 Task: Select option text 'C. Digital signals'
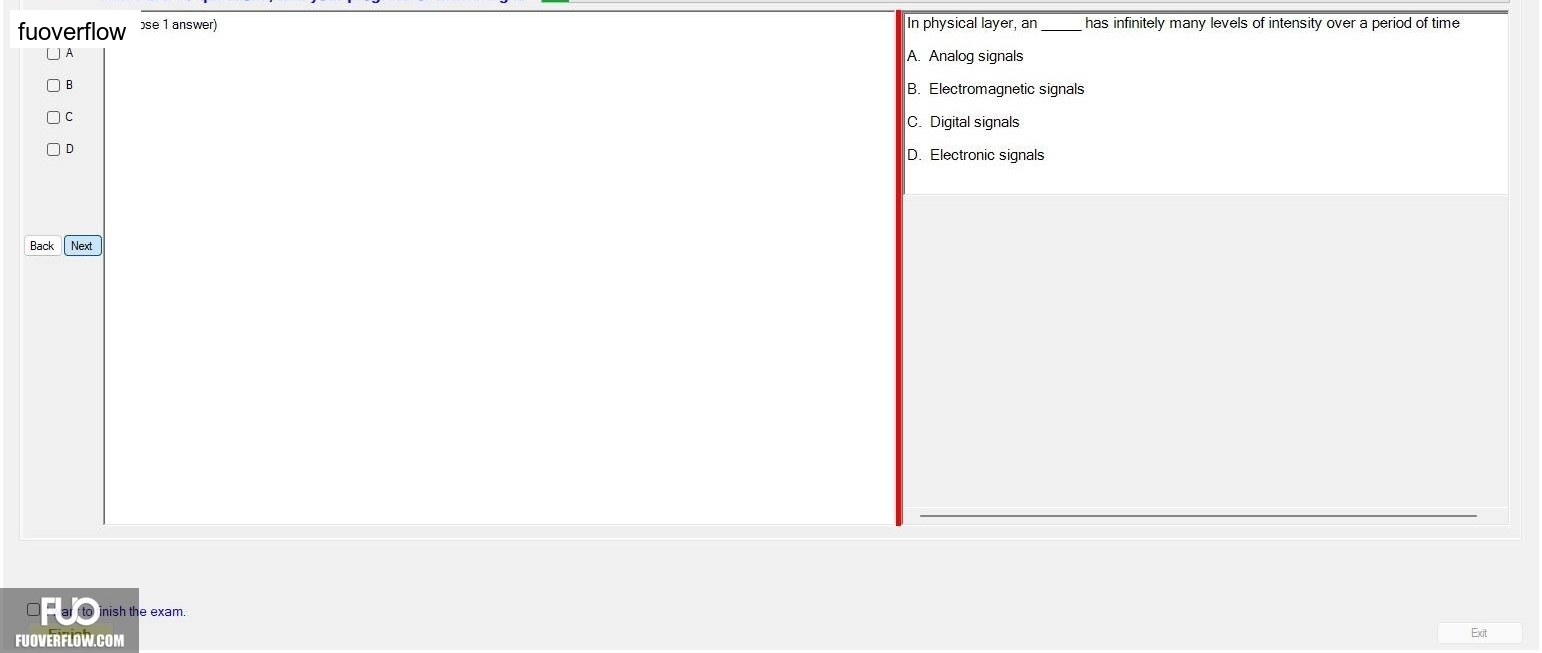coord(963,122)
